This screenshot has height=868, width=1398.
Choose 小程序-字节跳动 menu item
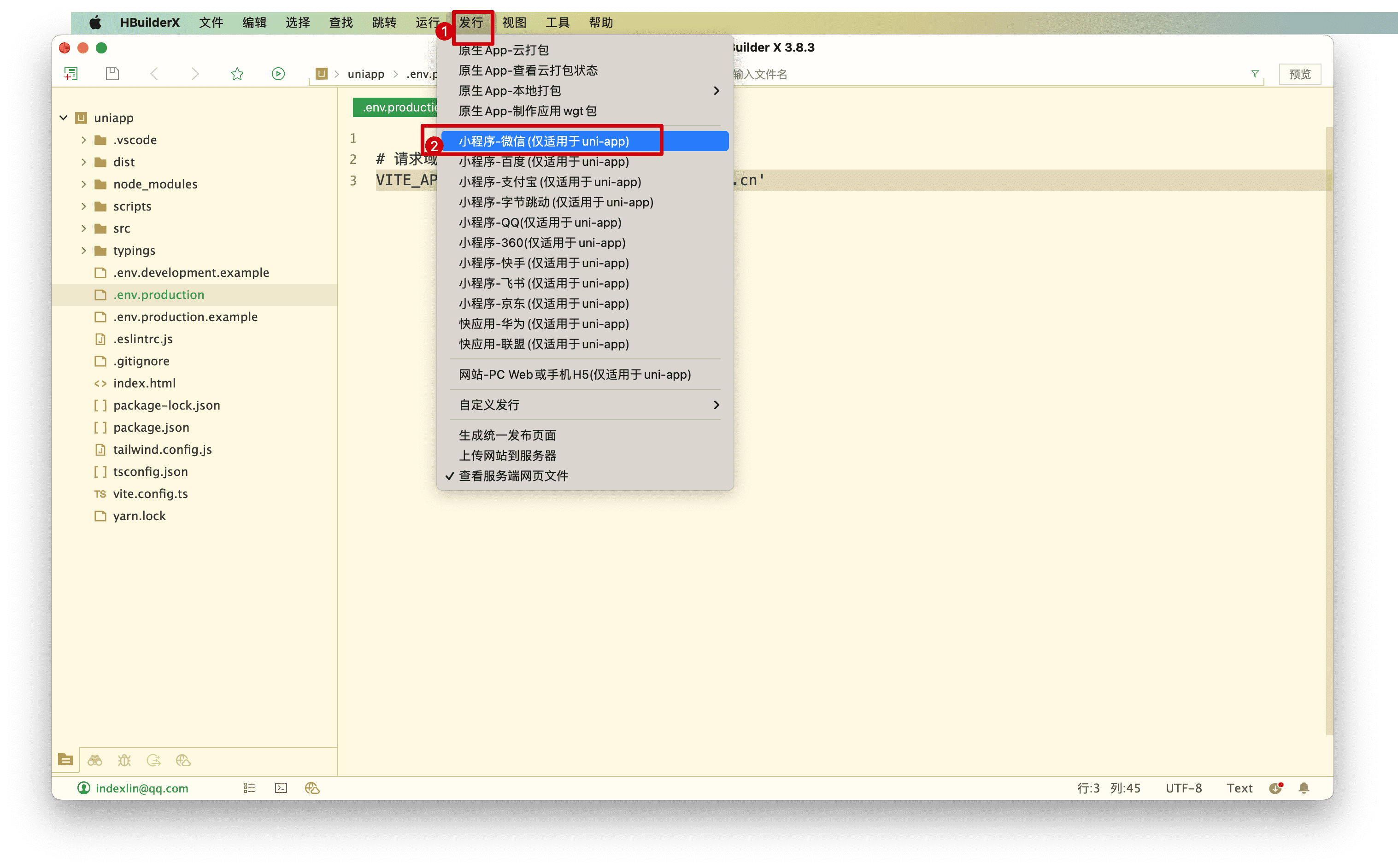584,202
